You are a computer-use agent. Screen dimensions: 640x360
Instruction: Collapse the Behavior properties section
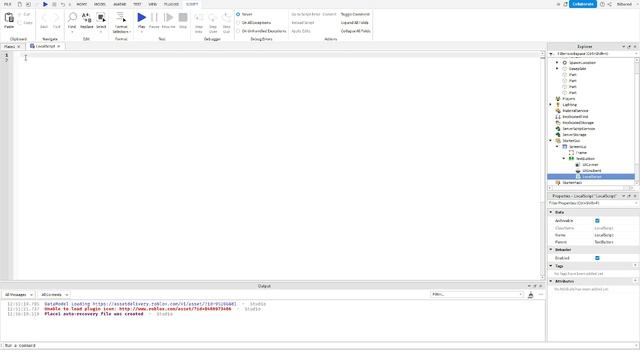click(x=551, y=249)
